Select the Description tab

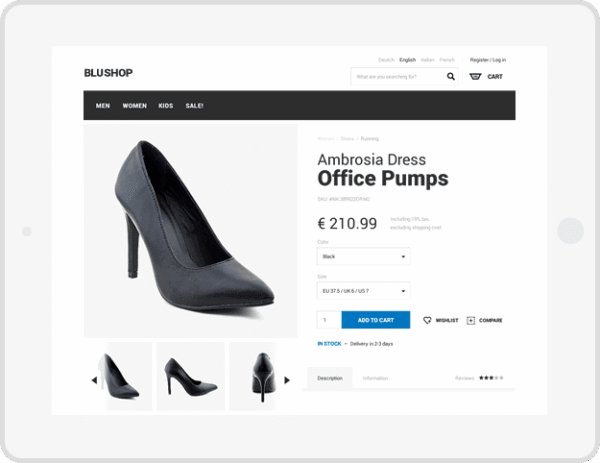(x=330, y=378)
